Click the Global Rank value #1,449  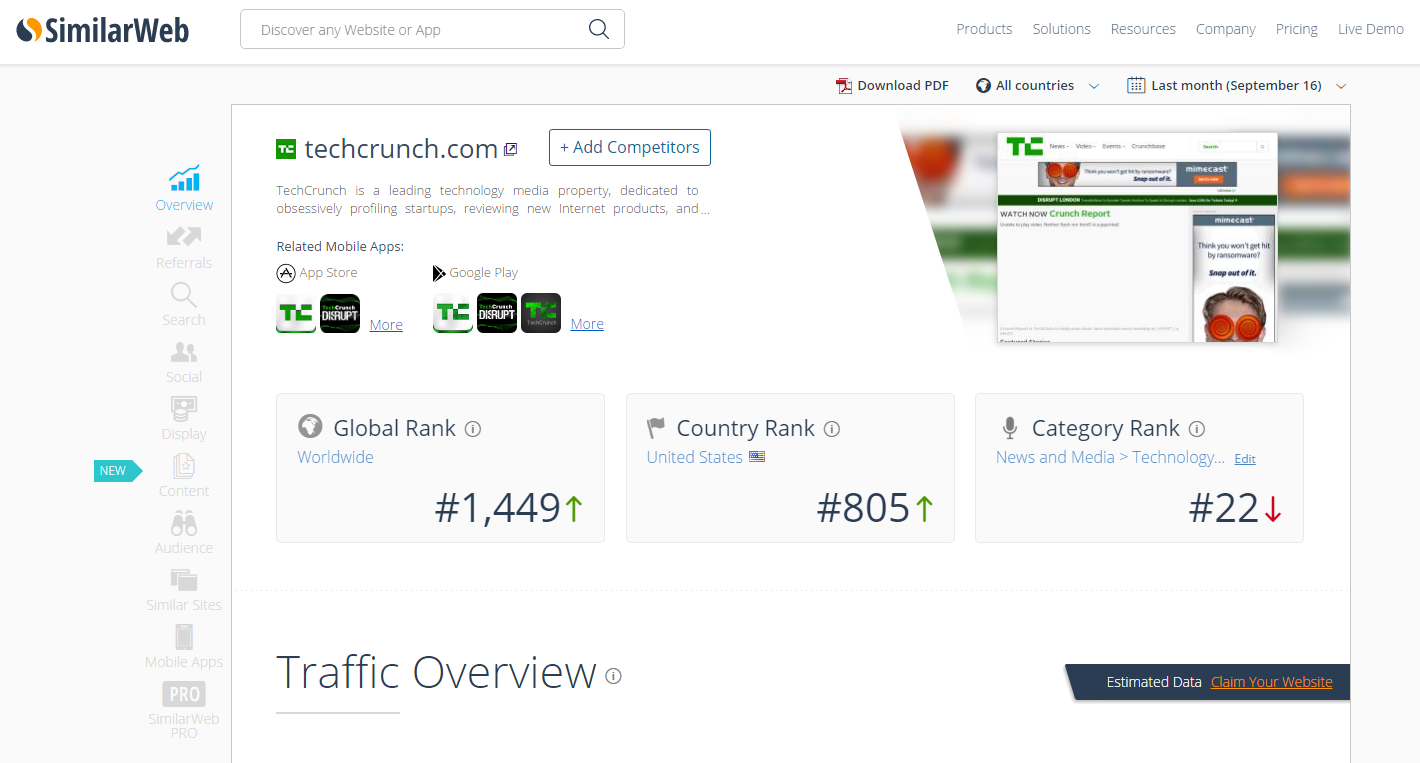coord(497,508)
